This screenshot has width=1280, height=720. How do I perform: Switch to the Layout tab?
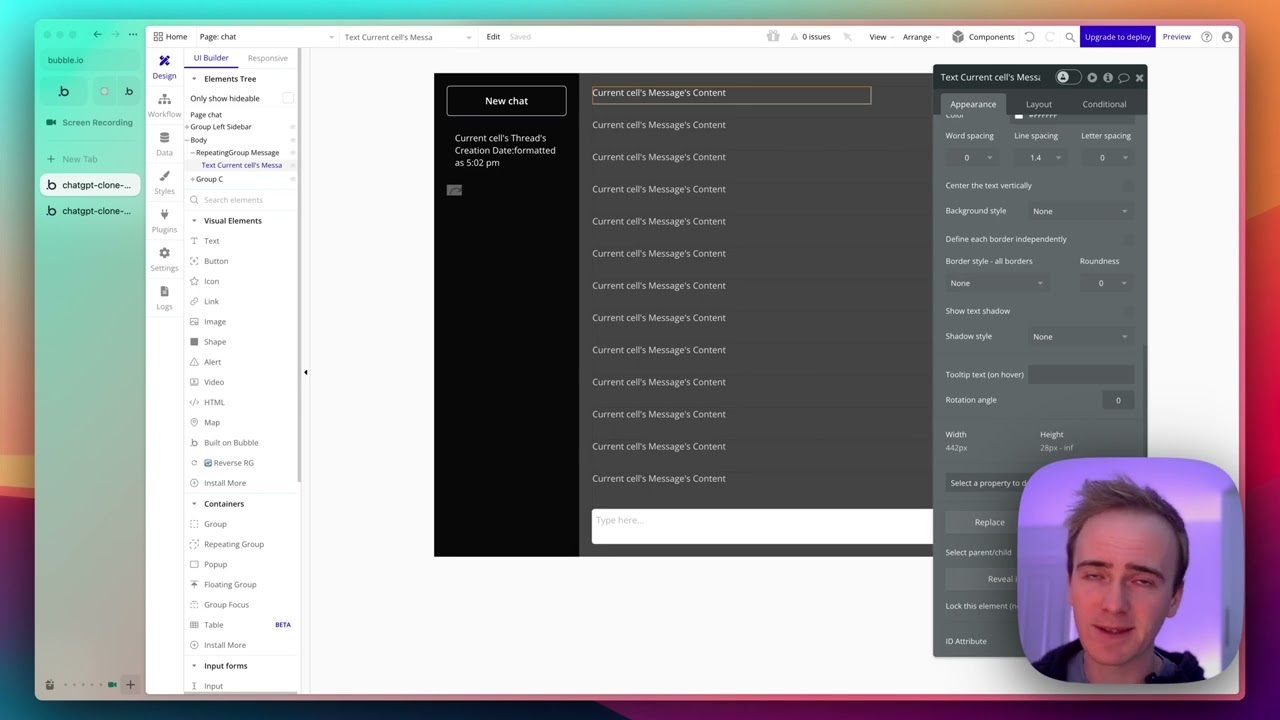(1038, 104)
